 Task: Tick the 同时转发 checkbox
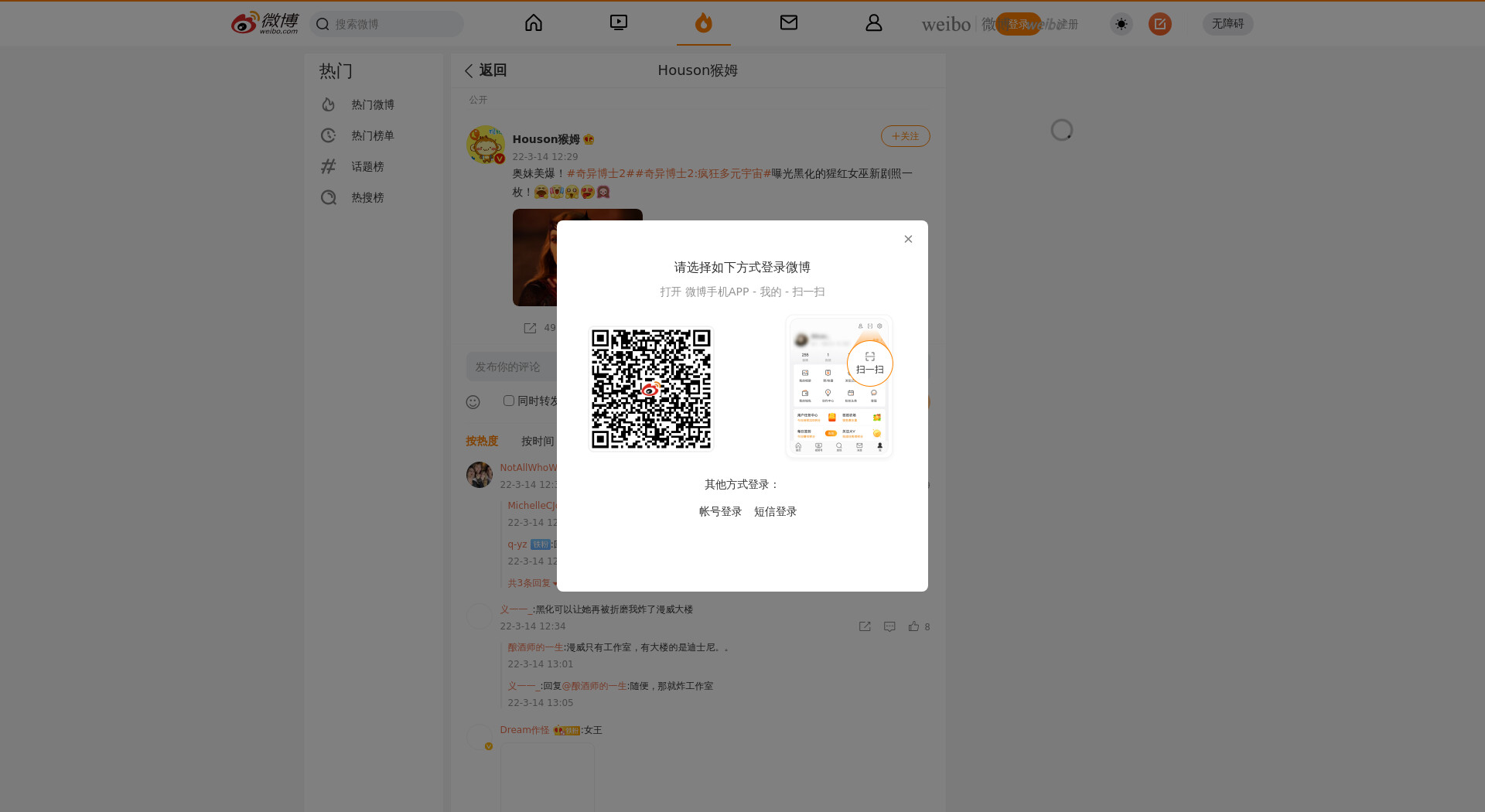509,401
